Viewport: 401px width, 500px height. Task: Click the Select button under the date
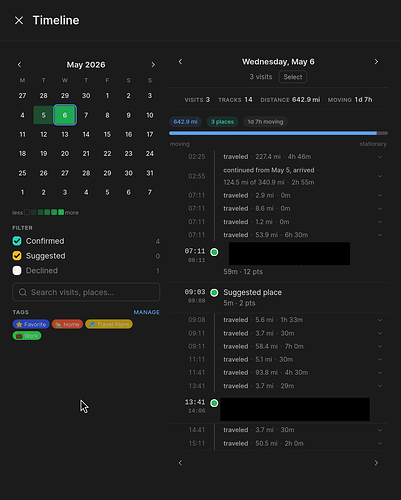tap(293, 77)
